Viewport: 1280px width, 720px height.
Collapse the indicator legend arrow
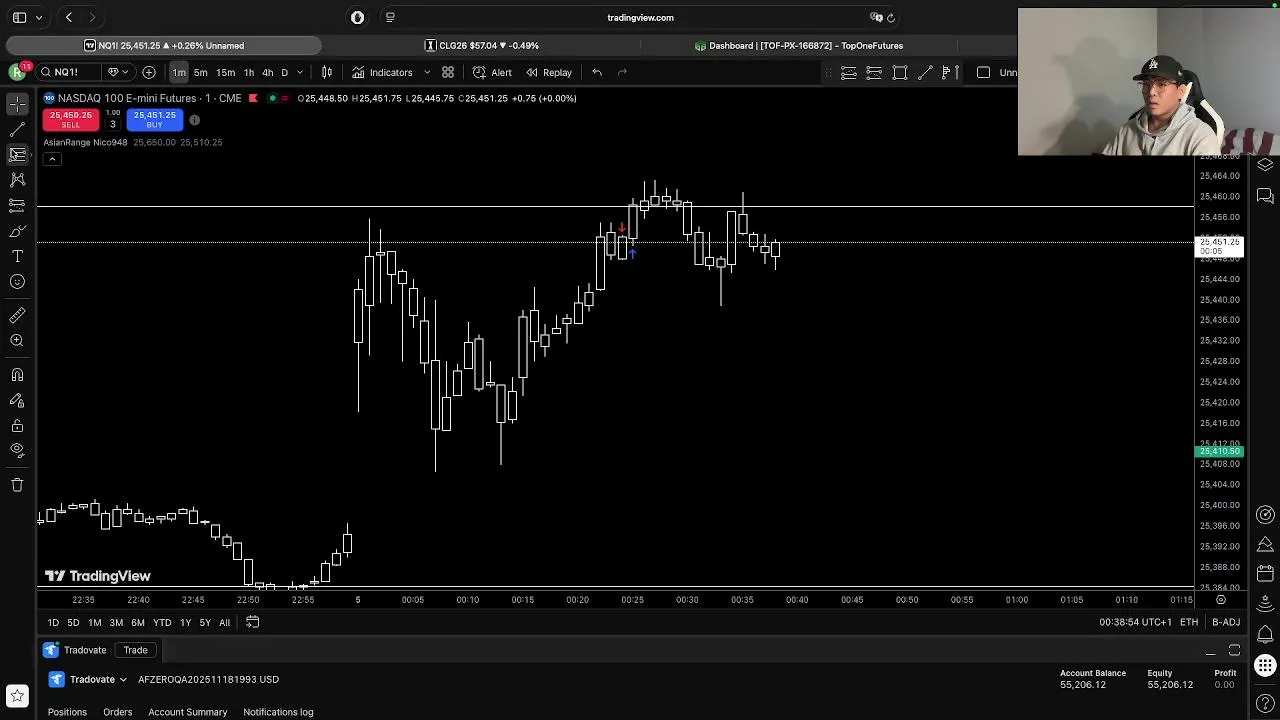point(52,159)
